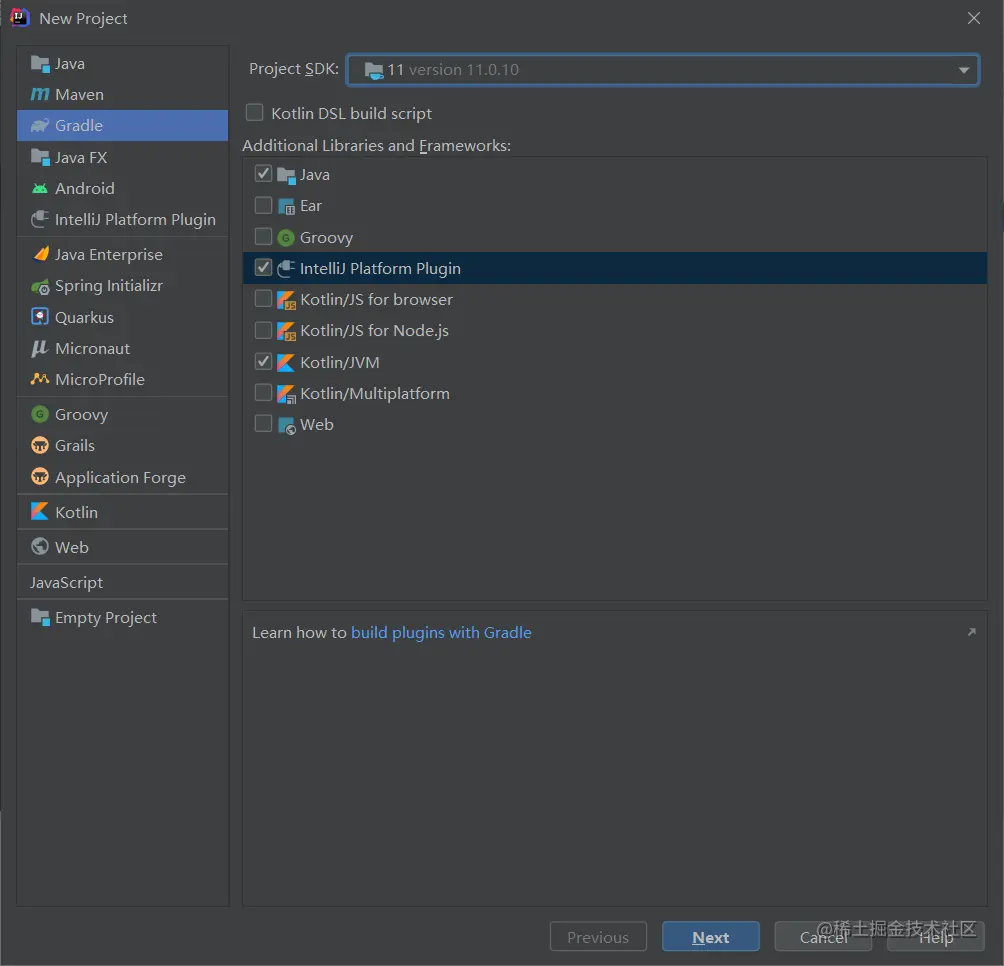Screen dimensions: 1004x966
Task: Select the Application Forge project type
Action: [122, 478]
